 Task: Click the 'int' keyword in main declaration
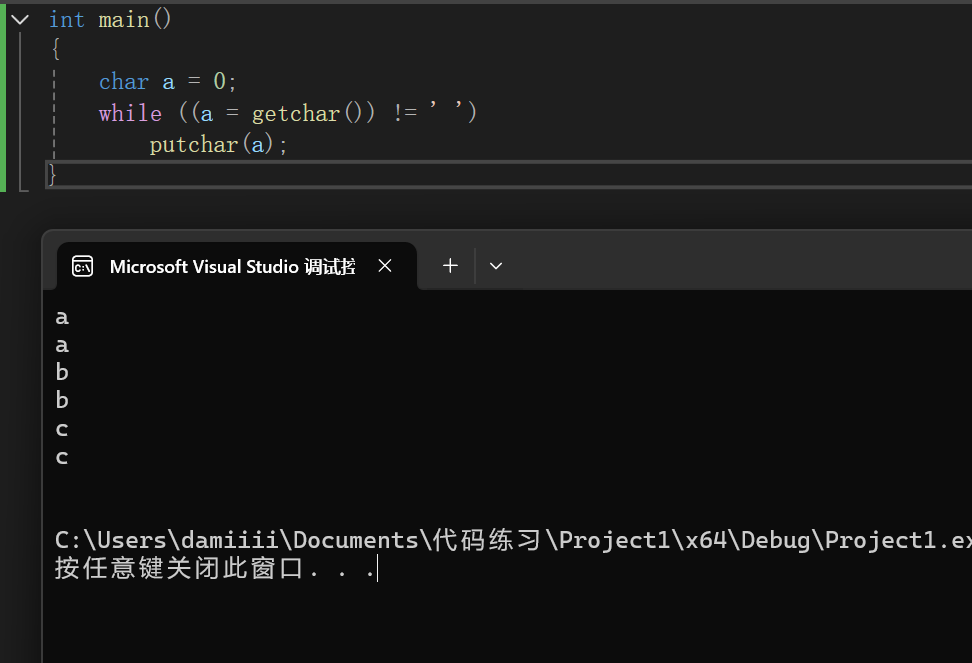[x=66, y=20]
